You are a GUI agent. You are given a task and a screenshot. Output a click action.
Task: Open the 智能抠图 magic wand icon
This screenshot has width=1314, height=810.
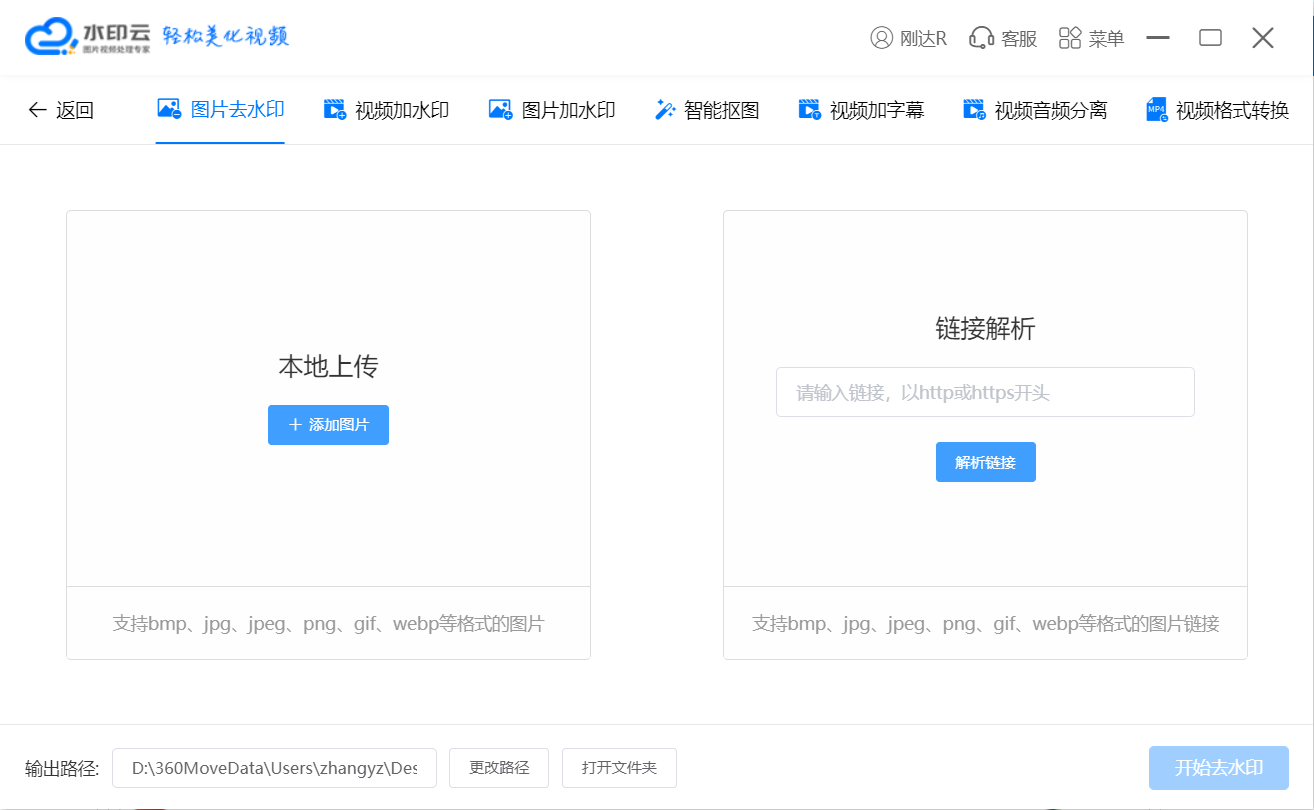pyautogui.click(x=664, y=110)
